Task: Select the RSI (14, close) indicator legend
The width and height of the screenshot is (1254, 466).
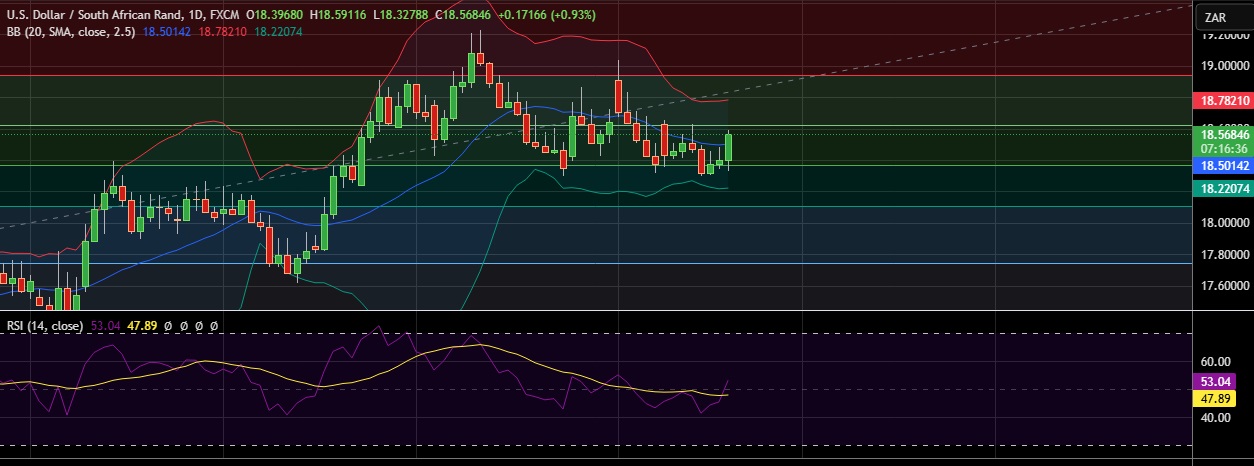Action: tap(45, 326)
